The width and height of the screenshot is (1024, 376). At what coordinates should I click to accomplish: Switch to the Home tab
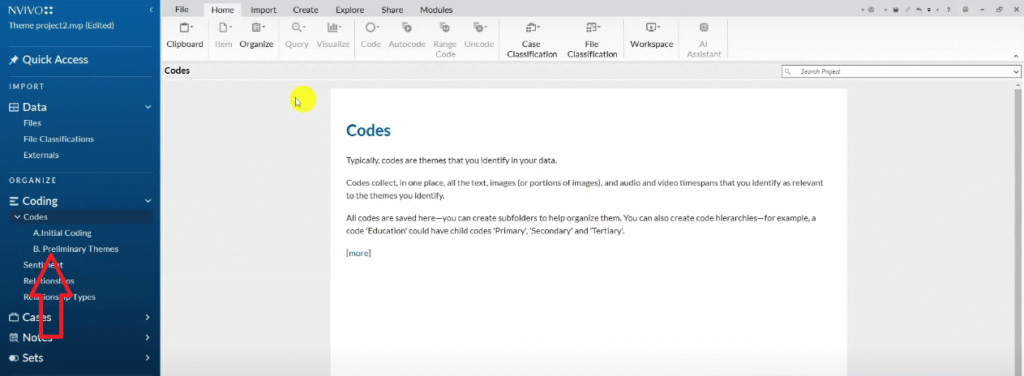(x=223, y=10)
